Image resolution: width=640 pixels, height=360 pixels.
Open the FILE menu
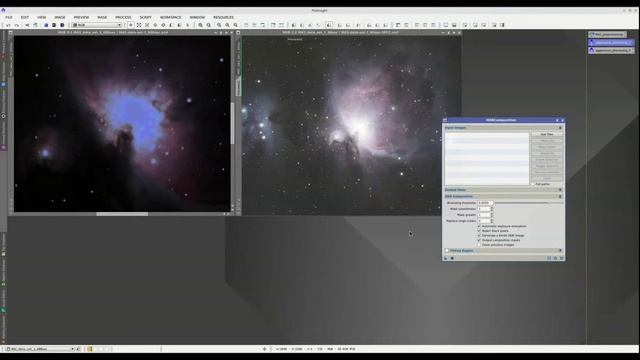[9, 18]
